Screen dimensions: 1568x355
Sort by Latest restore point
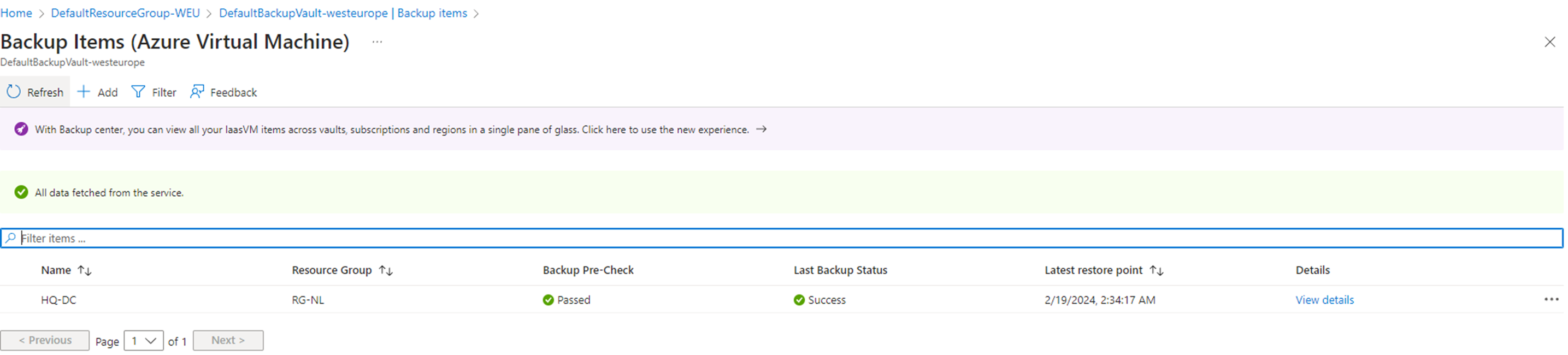[1157, 270]
